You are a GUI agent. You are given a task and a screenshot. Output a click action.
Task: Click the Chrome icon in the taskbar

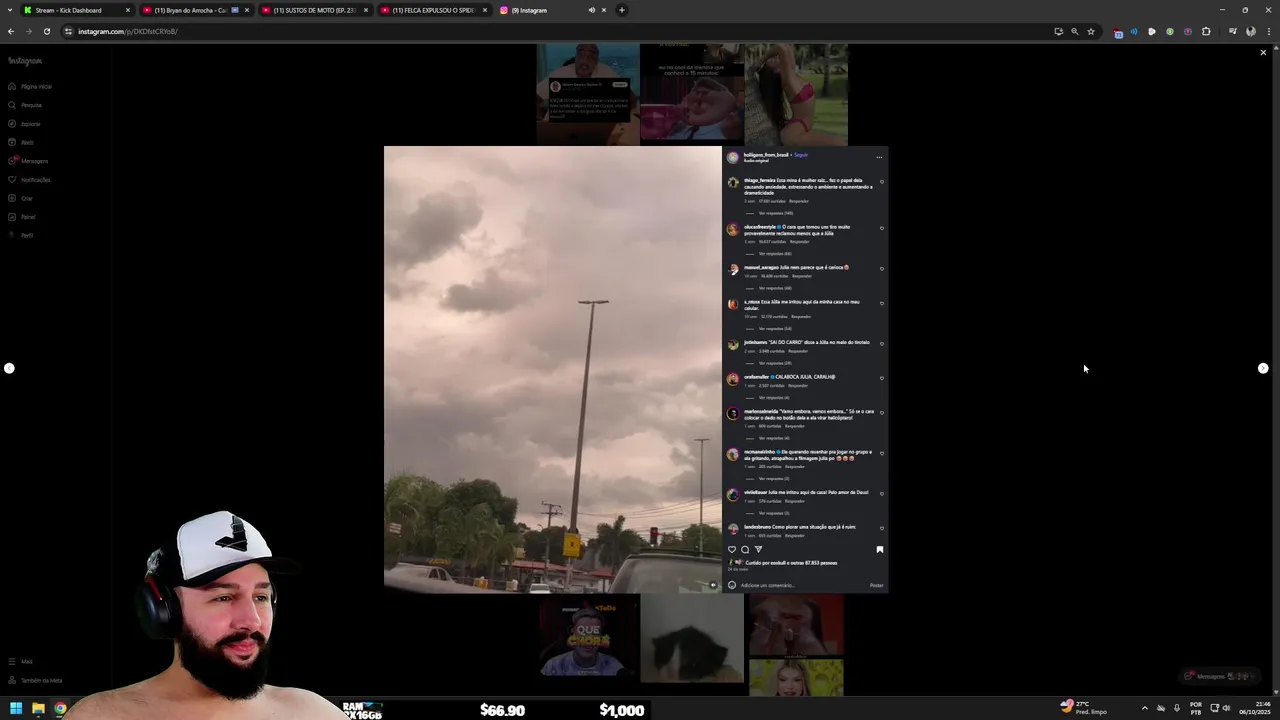(x=60, y=709)
